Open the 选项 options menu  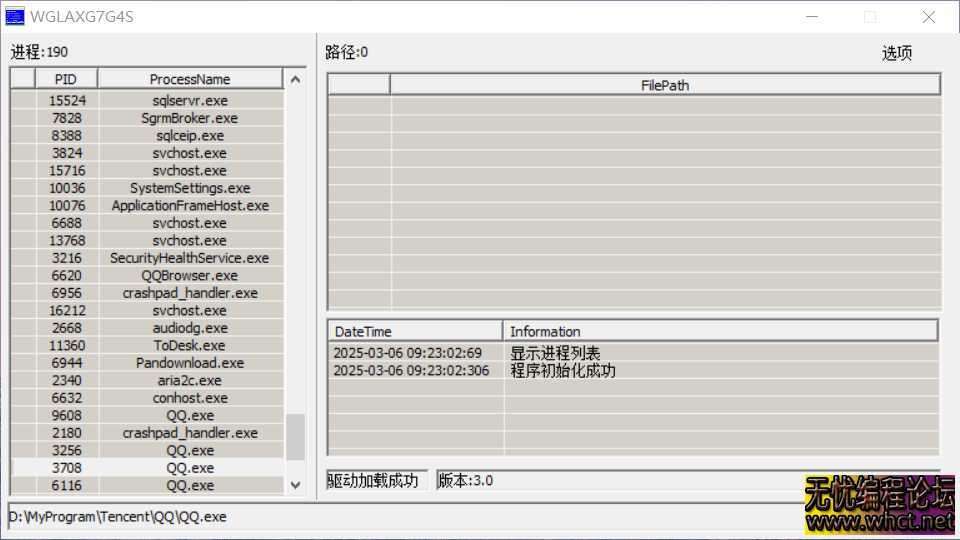click(896, 54)
